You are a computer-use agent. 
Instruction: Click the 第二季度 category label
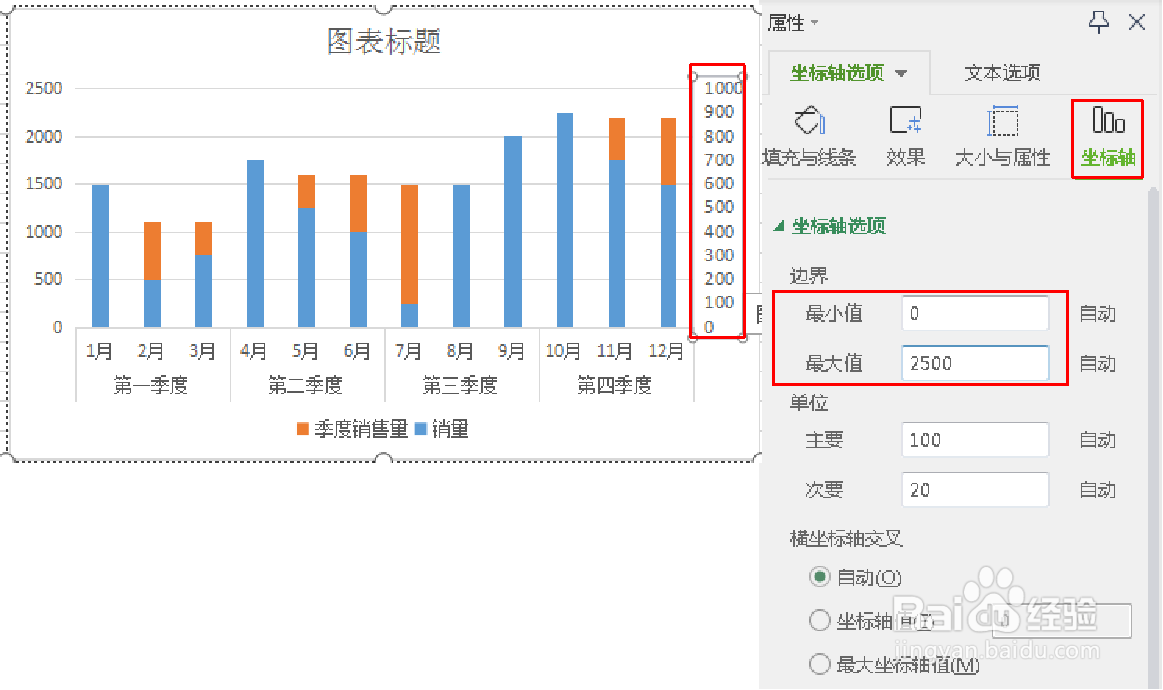(x=305, y=385)
